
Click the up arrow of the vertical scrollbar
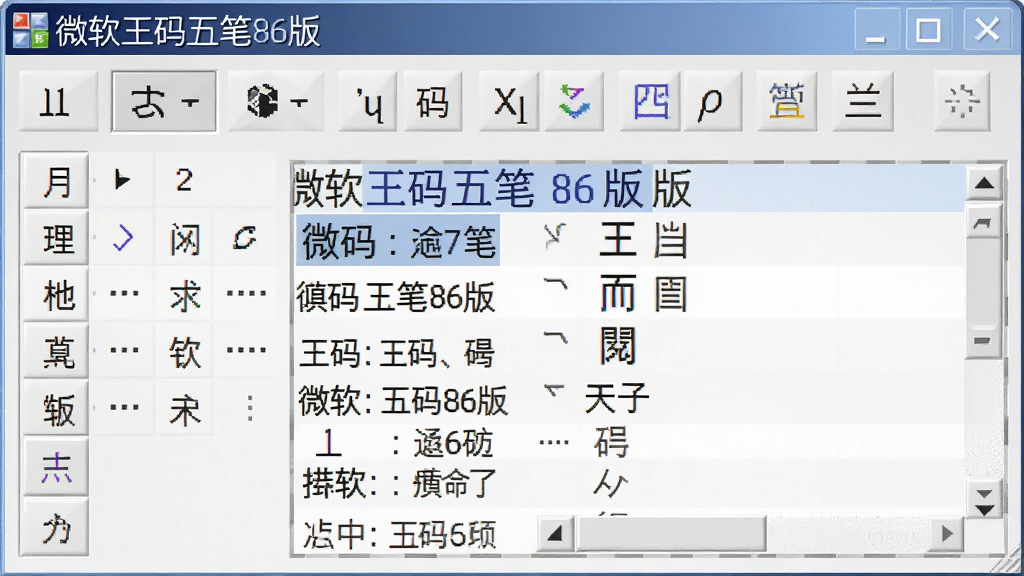pyautogui.click(x=984, y=184)
